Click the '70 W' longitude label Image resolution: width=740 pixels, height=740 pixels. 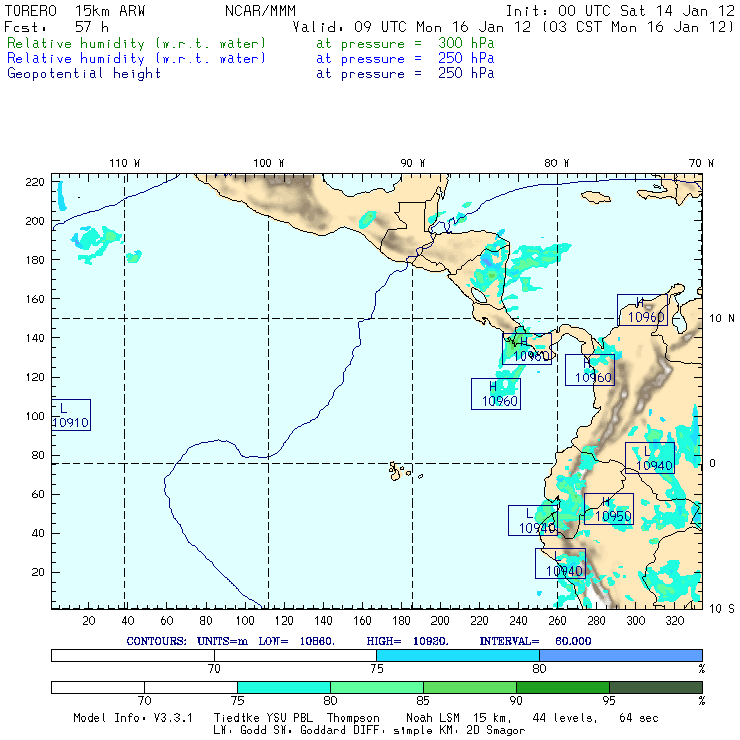[701, 163]
